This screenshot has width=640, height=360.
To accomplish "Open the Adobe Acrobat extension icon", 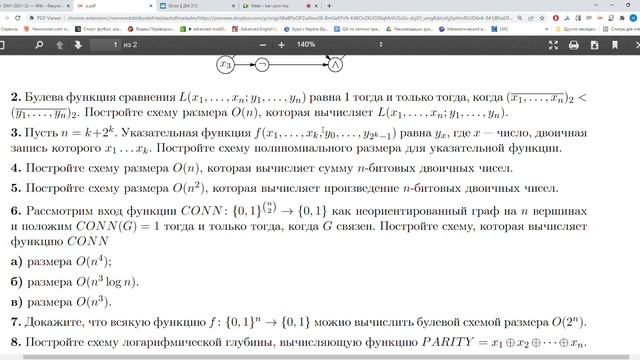I will tap(567, 18).
